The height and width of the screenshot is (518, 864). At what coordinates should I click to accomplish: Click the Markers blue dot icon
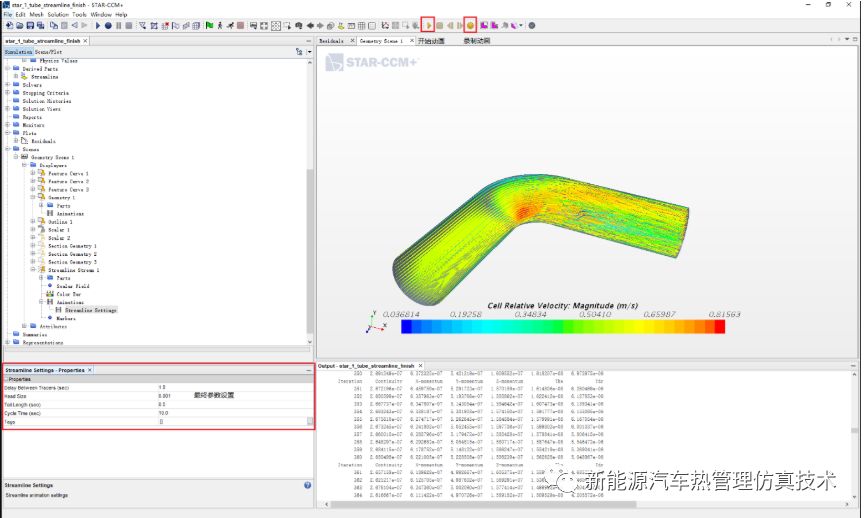pyautogui.click(x=50, y=318)
